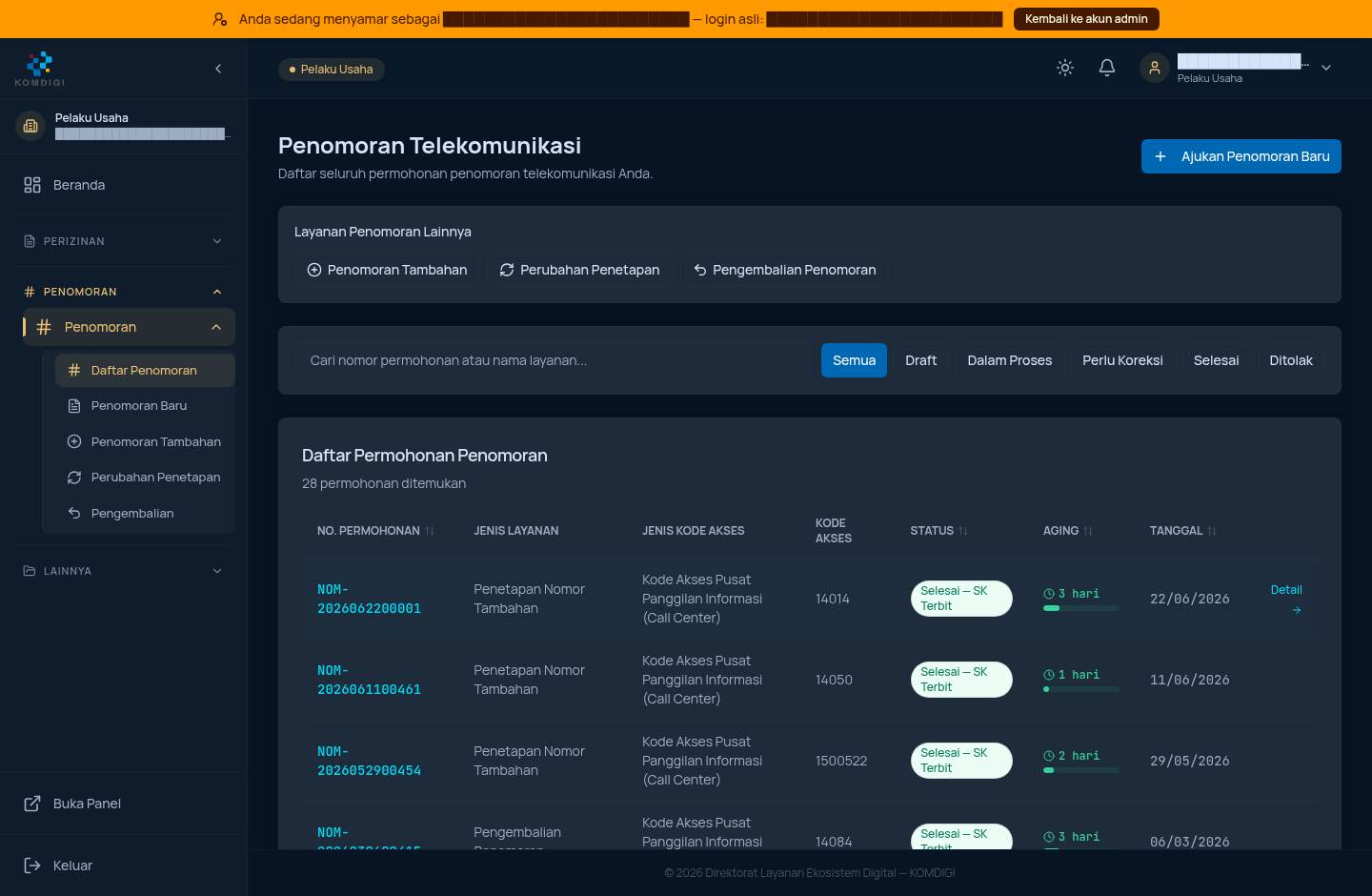Click the user avatar icon
This screenshot has height=896, width=1372.
(1155, 68)
